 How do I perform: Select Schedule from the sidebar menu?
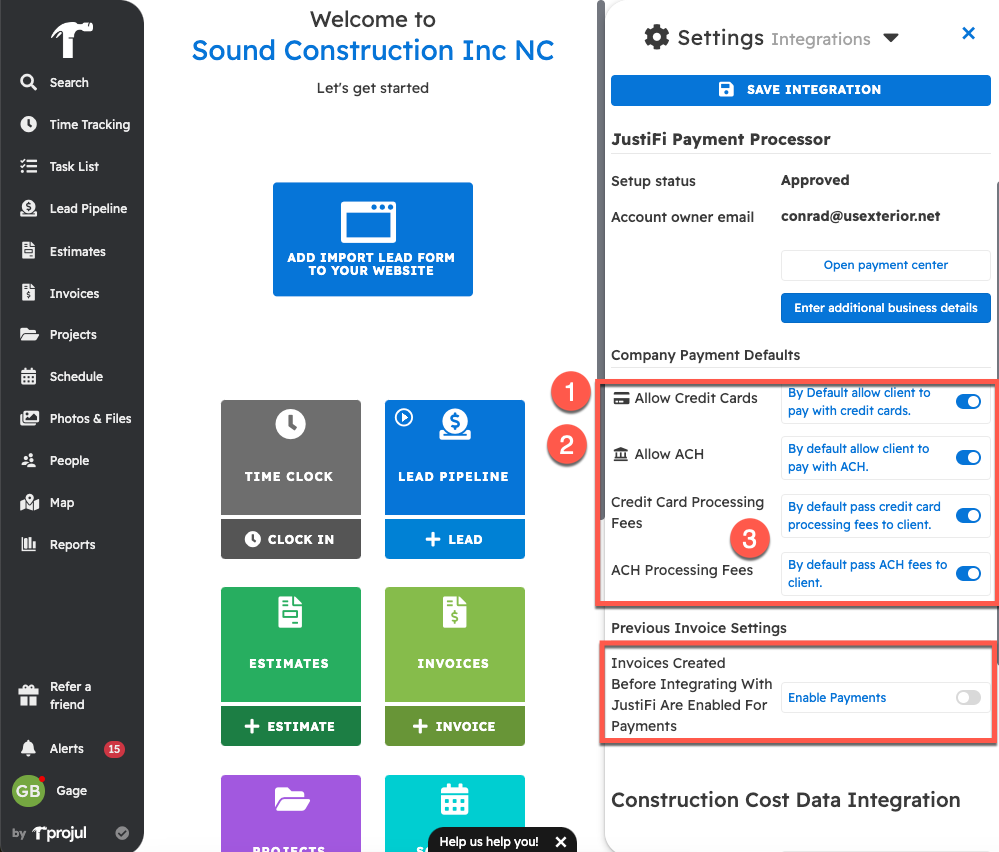pyautogui.click(x=76, y=377)
